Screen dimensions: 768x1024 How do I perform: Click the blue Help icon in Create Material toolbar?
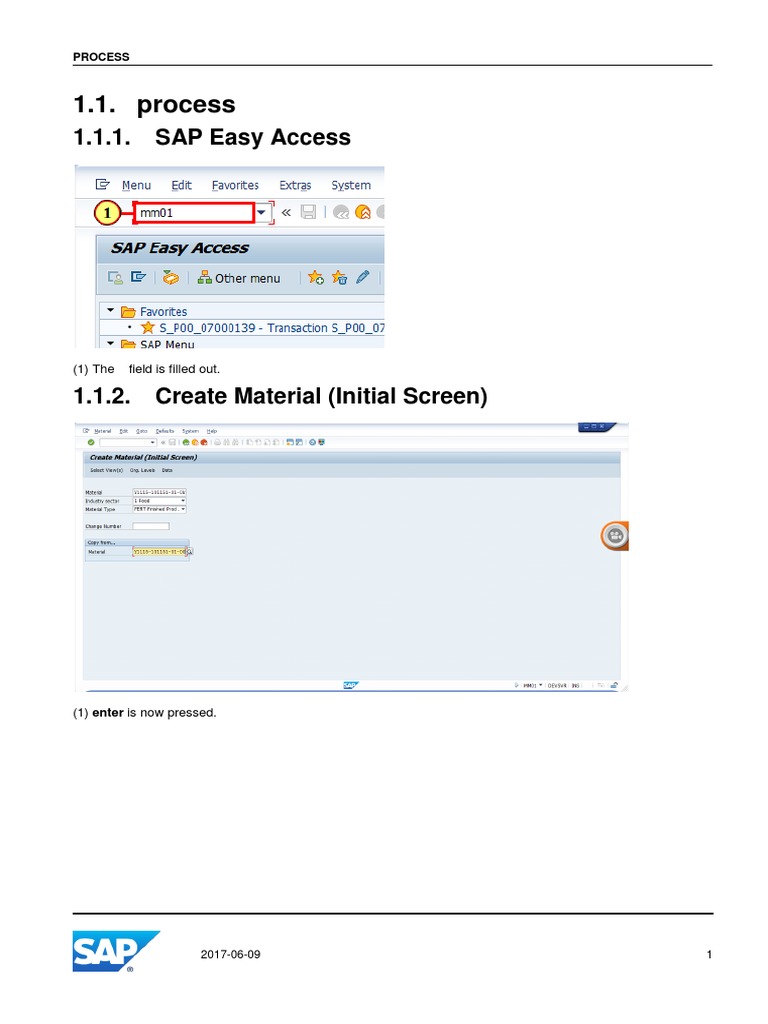pos(312,442)
